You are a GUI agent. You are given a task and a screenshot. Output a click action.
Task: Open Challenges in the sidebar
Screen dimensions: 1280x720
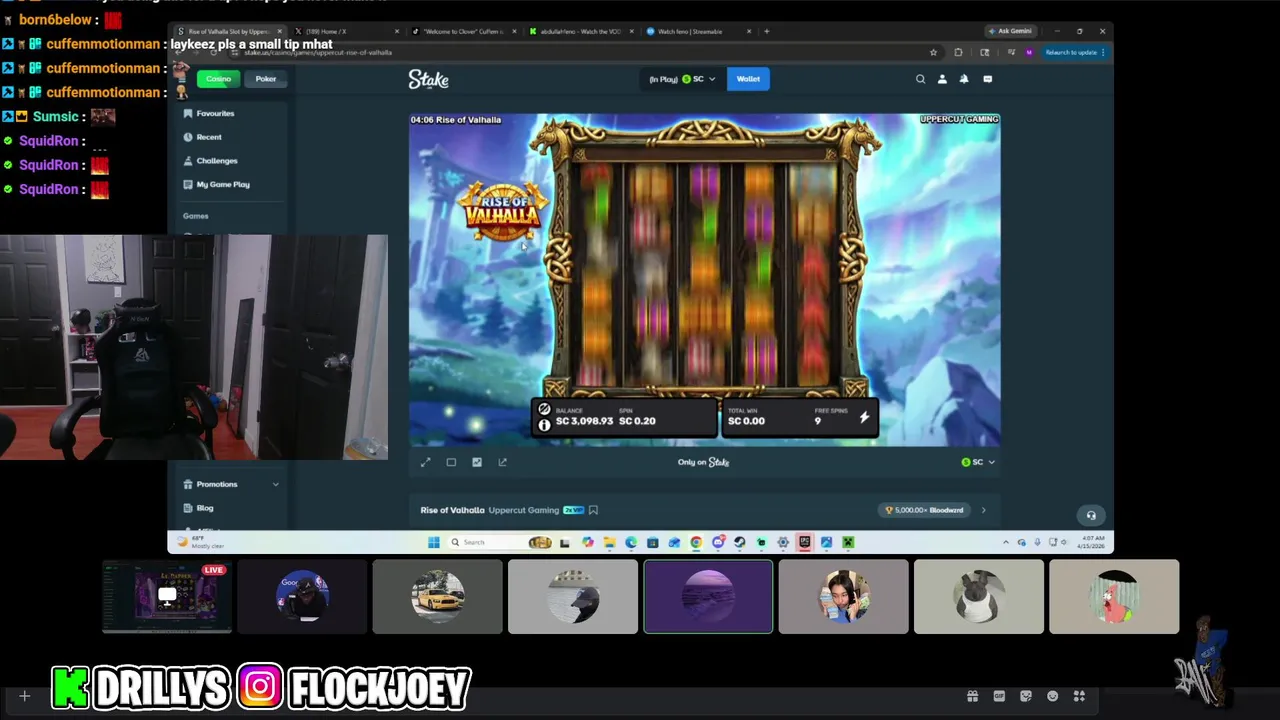tap(211, 161)
